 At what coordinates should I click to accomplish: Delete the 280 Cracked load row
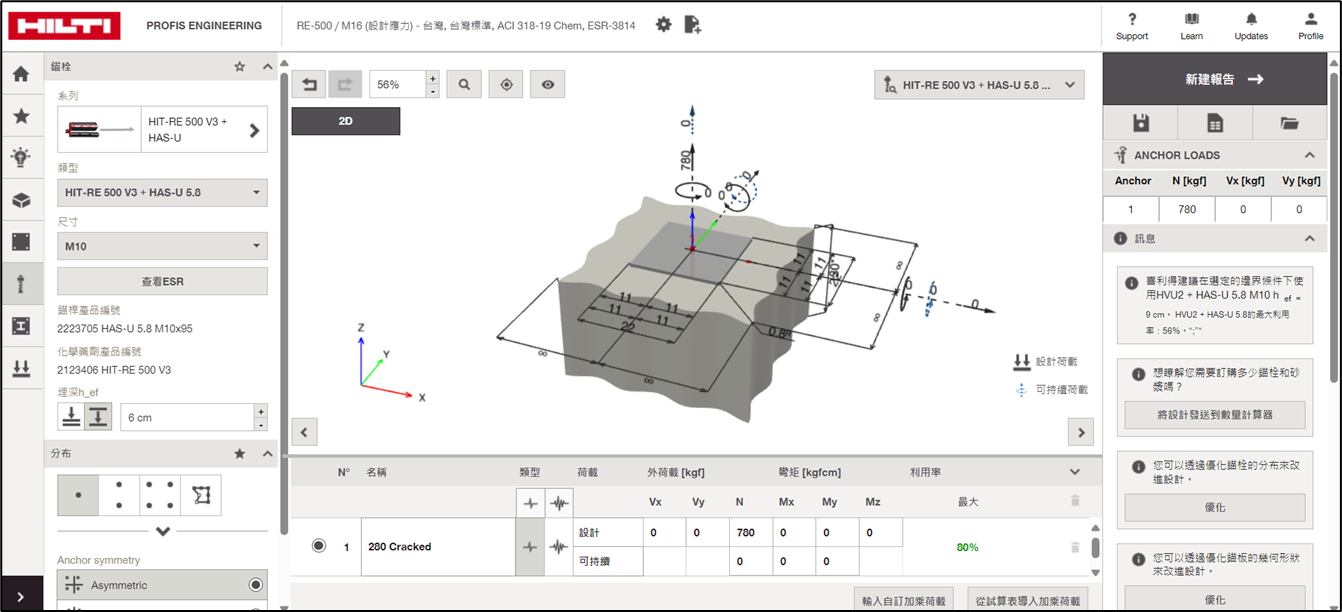pos(1075,547)
